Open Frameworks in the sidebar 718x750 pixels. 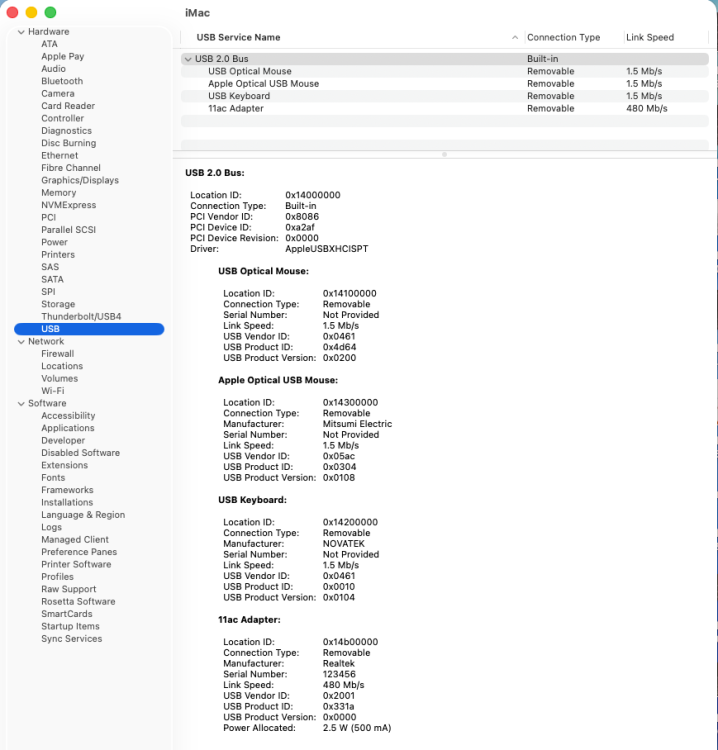click(x=67, y=491)
